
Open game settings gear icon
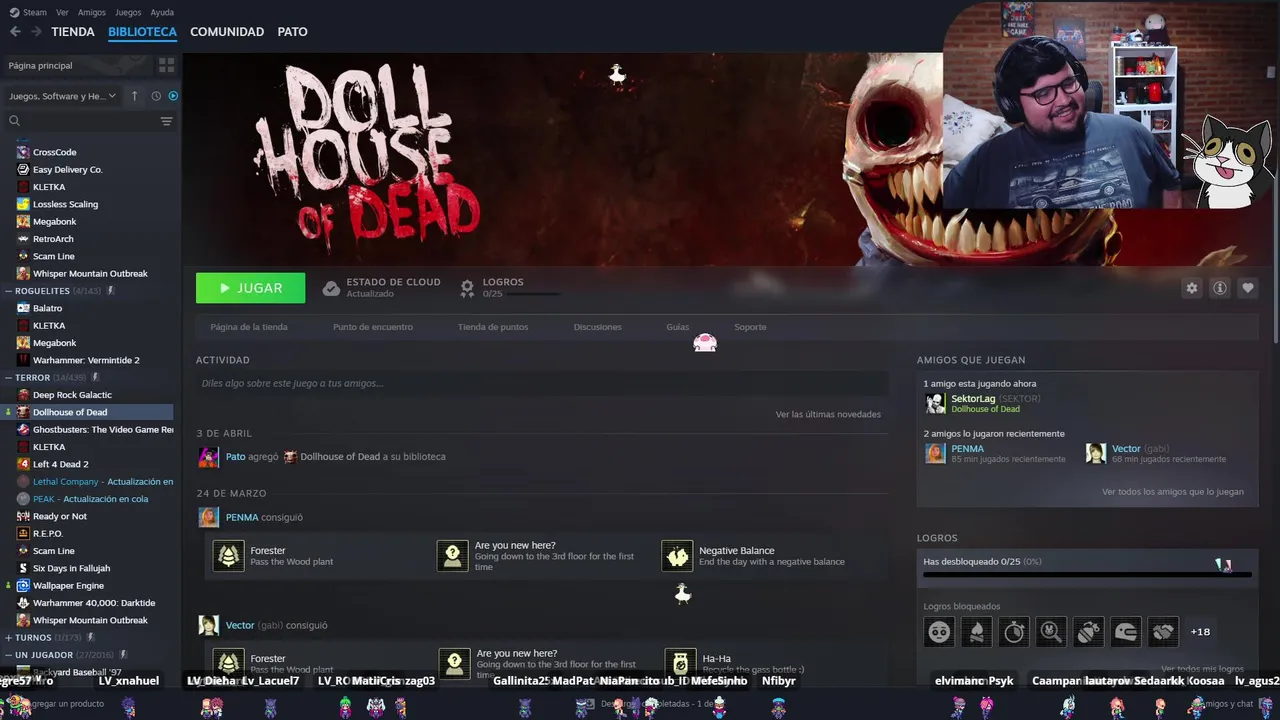(x=1191, y=288)
